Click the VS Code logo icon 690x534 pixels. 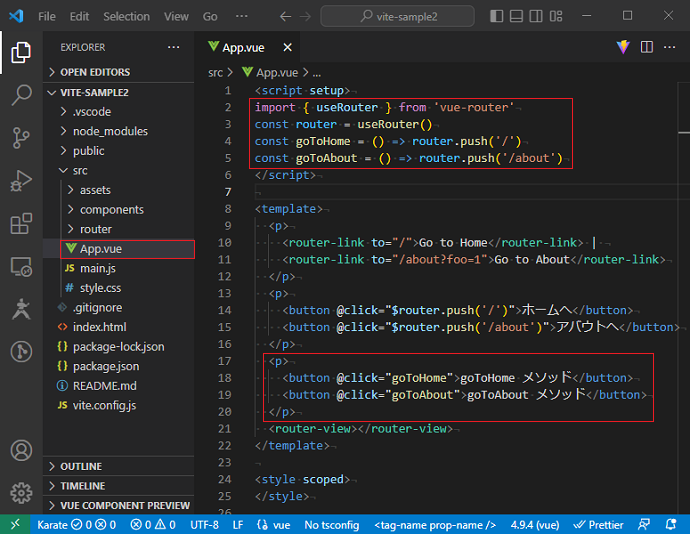(x=16, y=16)
